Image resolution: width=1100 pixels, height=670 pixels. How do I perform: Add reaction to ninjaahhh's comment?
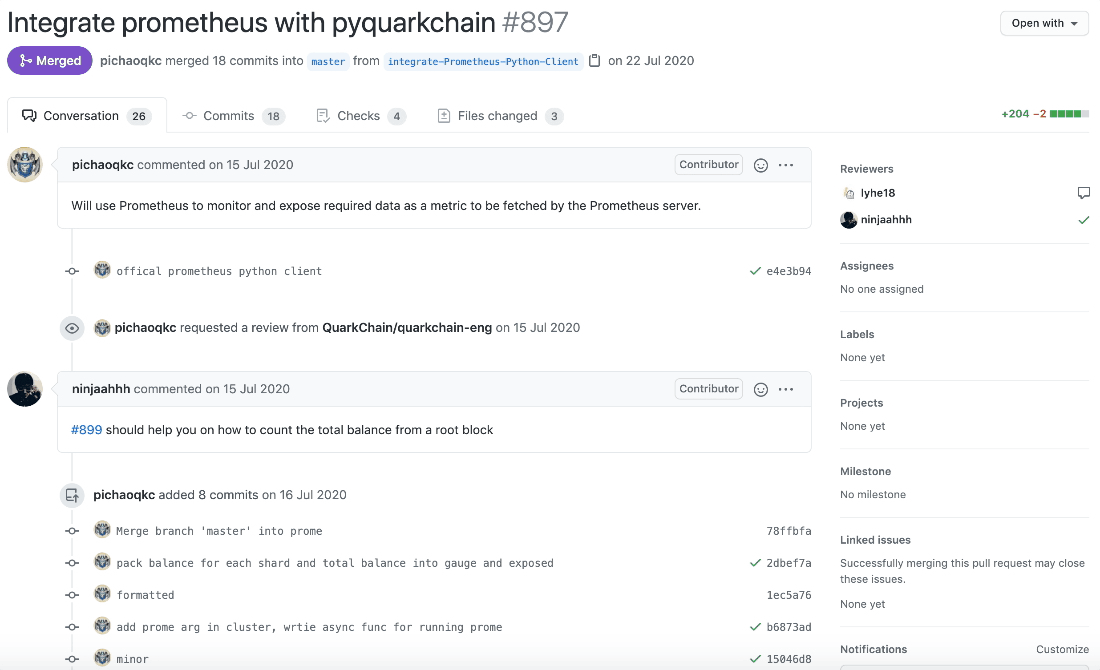pyautogui.click(x=760, y=389)
